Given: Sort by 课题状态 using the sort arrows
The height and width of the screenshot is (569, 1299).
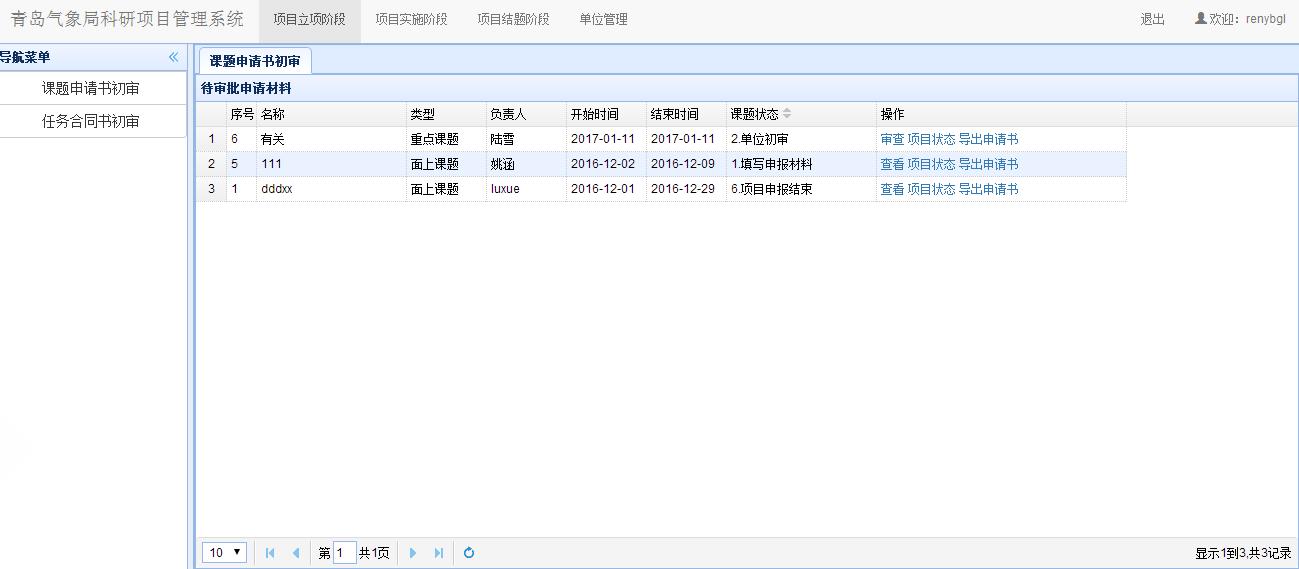Looking at the screenshot, I should point(787,114).
